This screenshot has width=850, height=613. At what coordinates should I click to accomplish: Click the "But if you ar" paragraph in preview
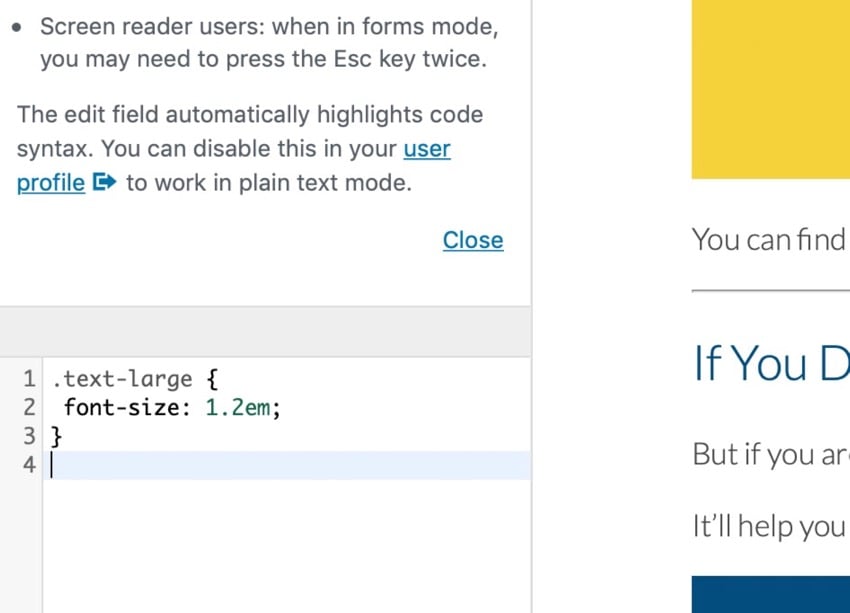[x=768, y=454]
